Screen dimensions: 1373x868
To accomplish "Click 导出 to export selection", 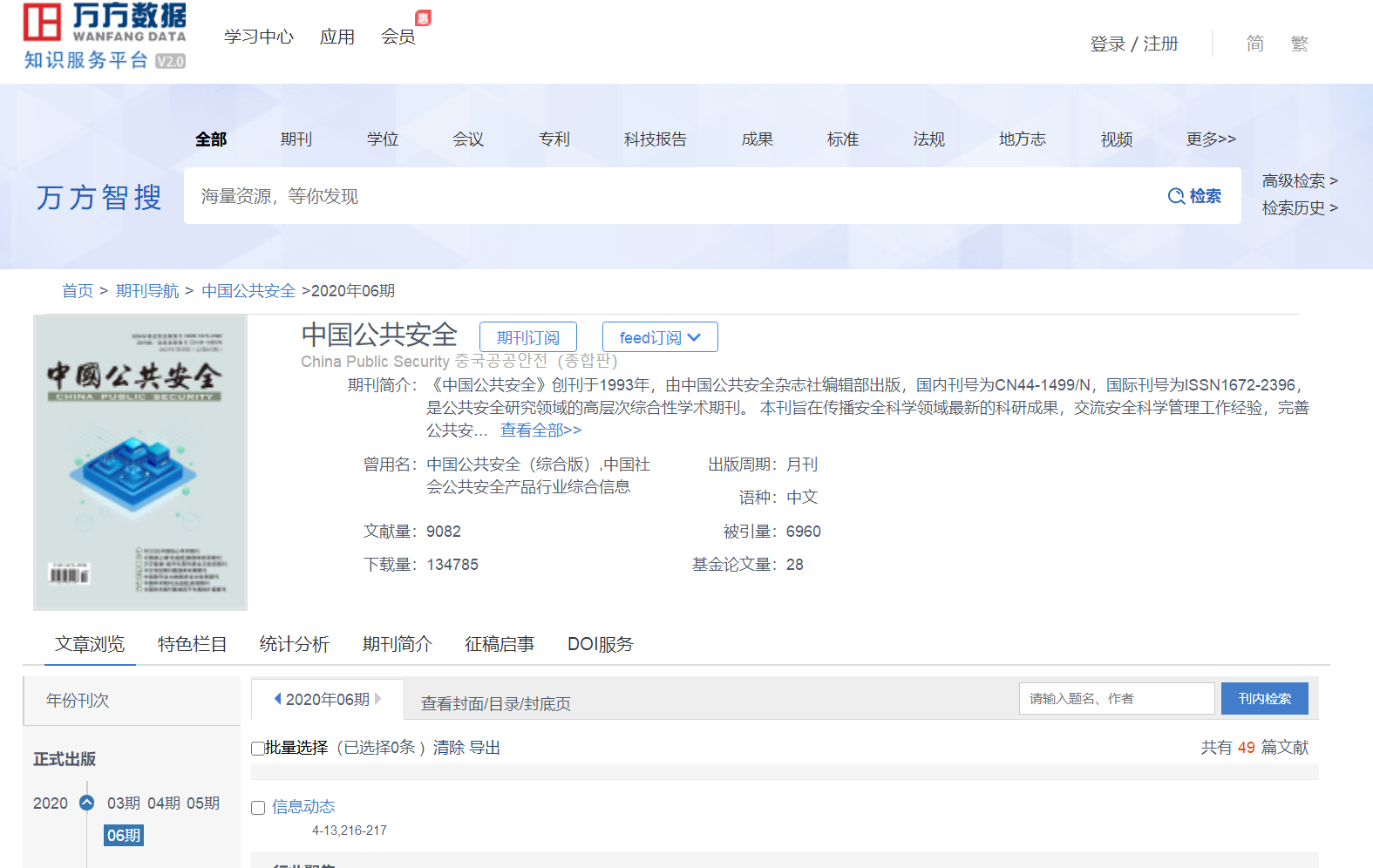I will (485, 748).
